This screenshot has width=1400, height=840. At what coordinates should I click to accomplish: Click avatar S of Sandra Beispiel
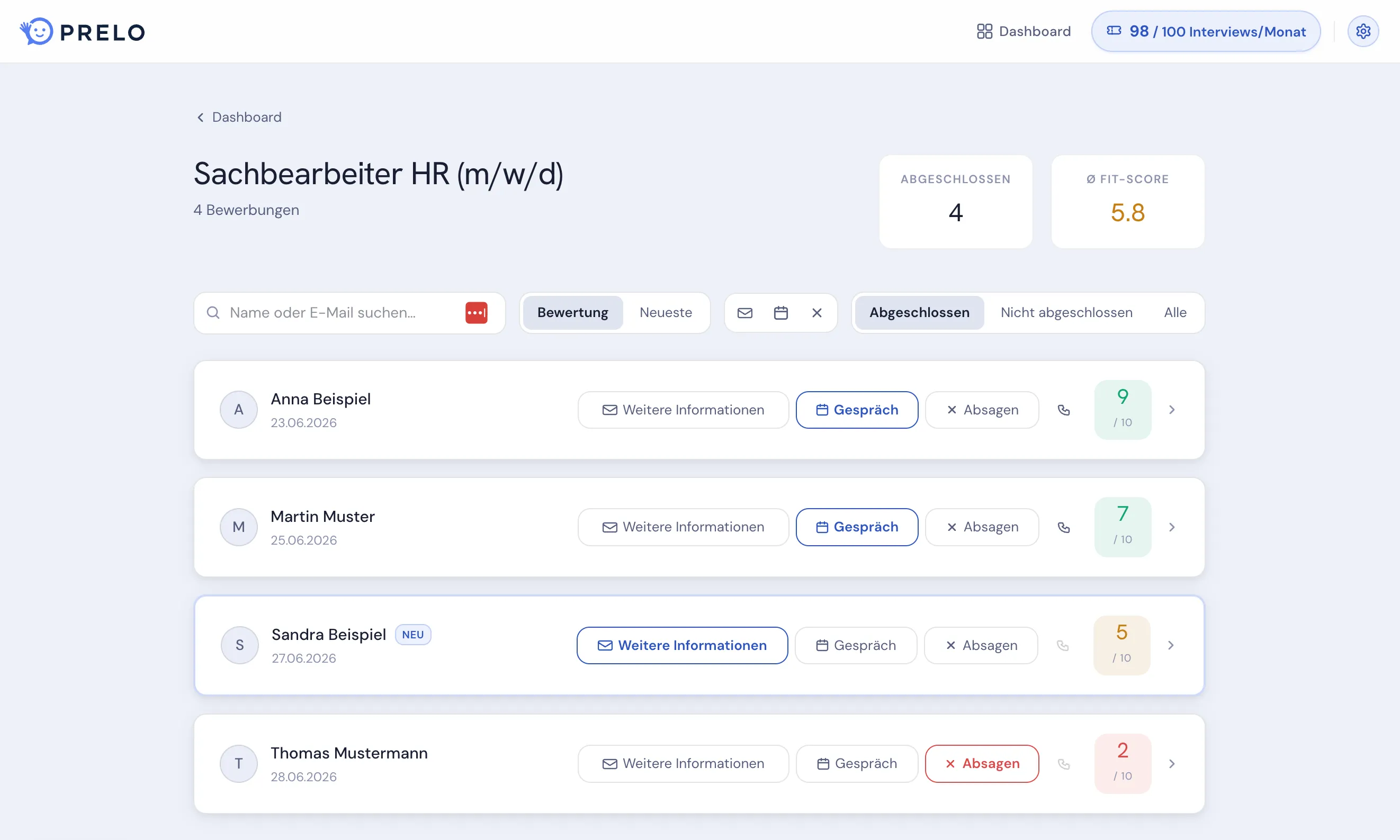coord(240,645)
